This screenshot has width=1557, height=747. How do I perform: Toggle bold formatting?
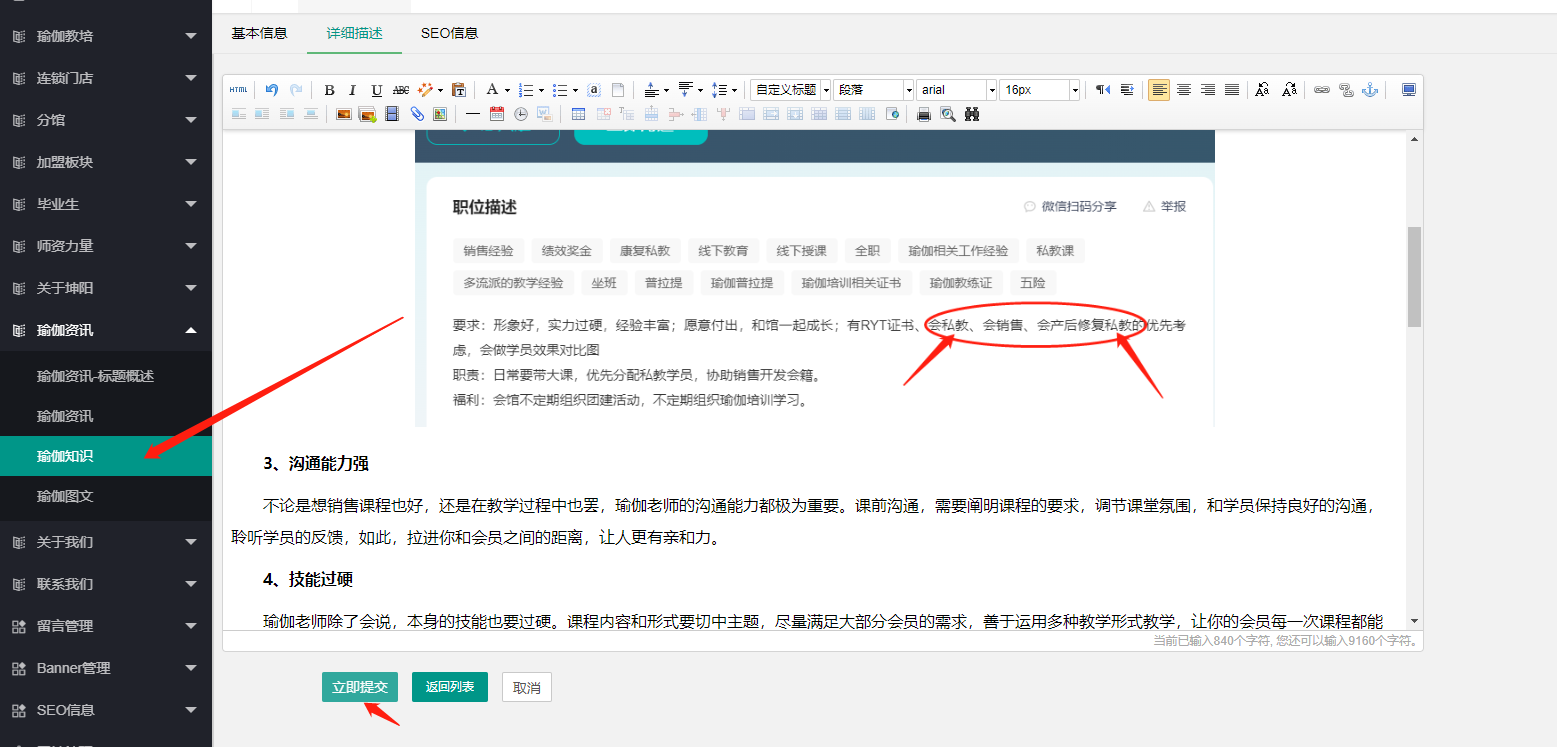tap(329, 90)
